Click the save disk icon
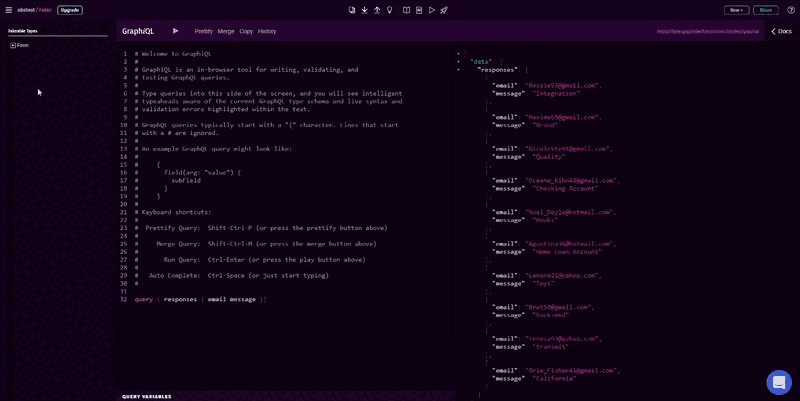This screenshot has height=401, width=800. (419, 10)
